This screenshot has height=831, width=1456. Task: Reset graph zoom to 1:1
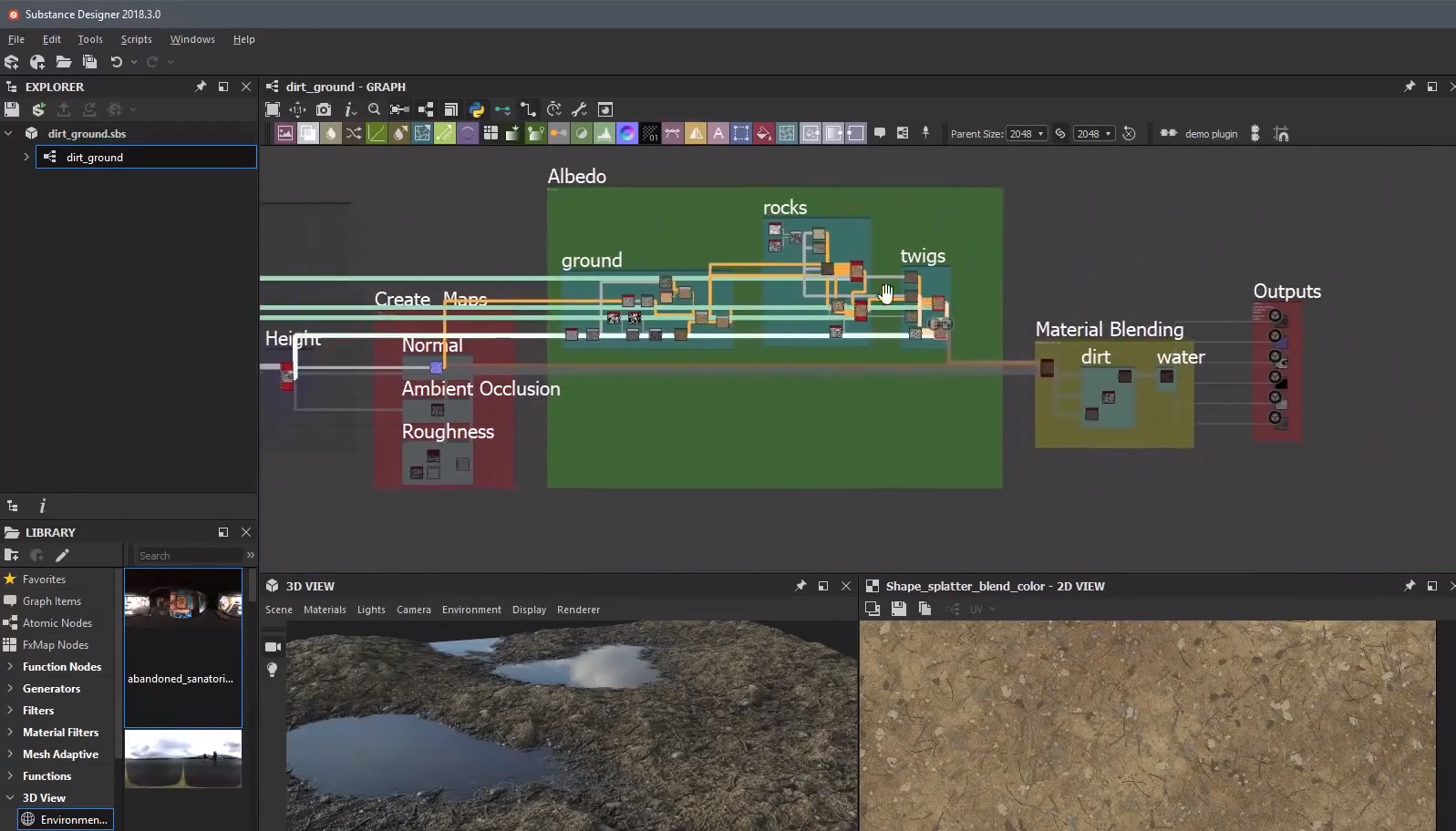point(298,109)
